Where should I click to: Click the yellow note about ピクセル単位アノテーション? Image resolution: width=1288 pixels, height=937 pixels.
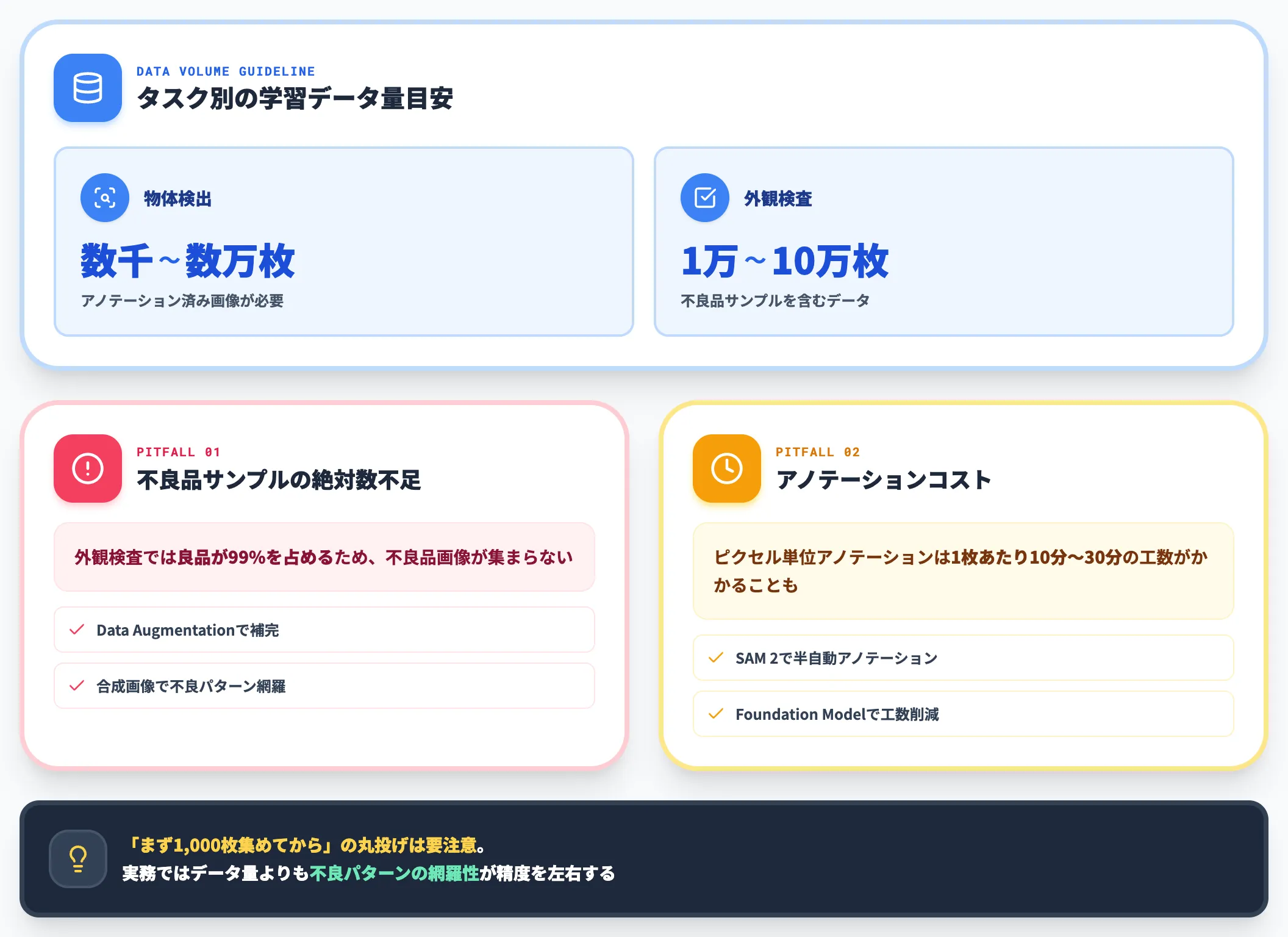(x=964, y=571)
